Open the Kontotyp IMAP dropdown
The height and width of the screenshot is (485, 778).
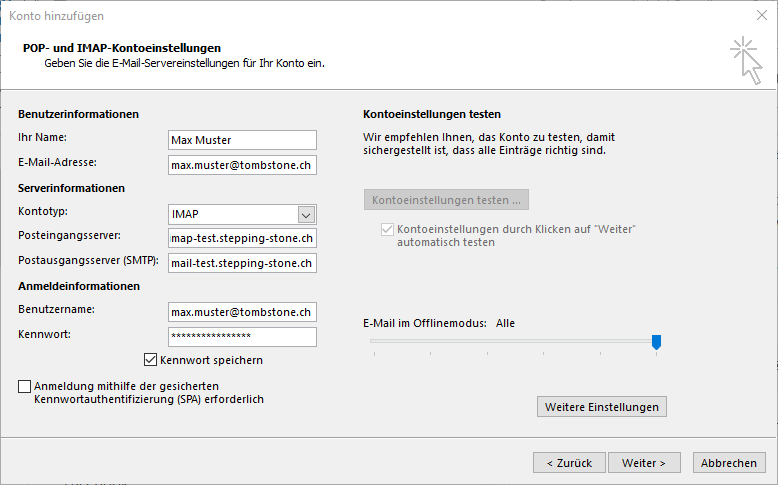pos(306,214)
